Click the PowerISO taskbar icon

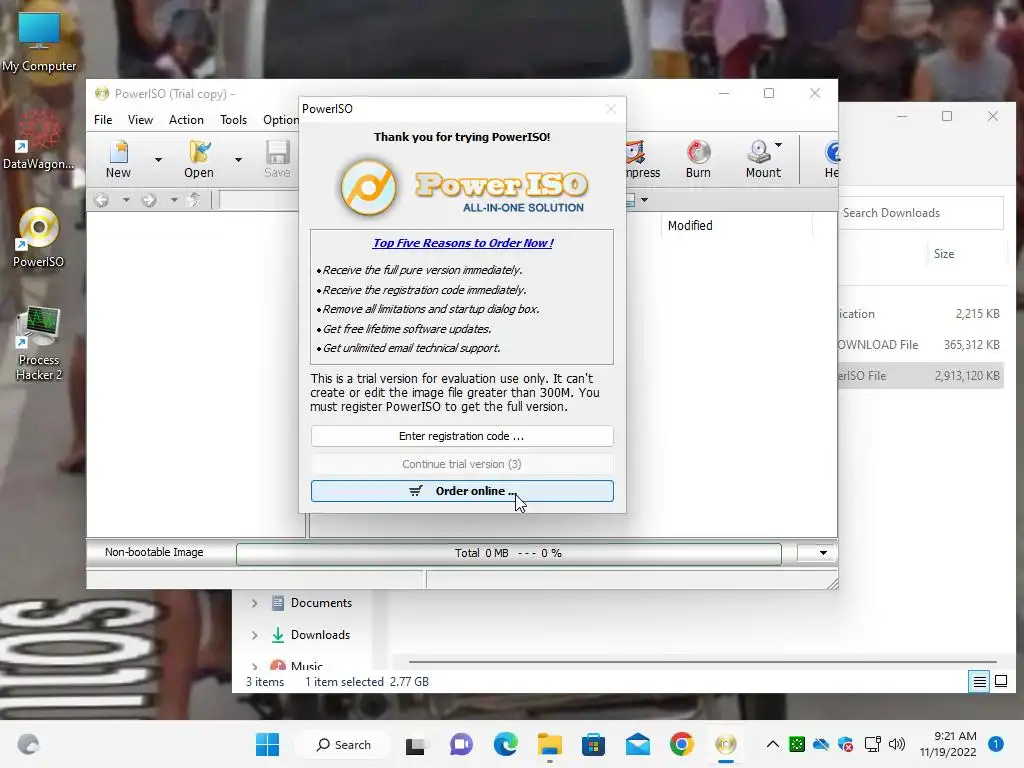[726, 744]
